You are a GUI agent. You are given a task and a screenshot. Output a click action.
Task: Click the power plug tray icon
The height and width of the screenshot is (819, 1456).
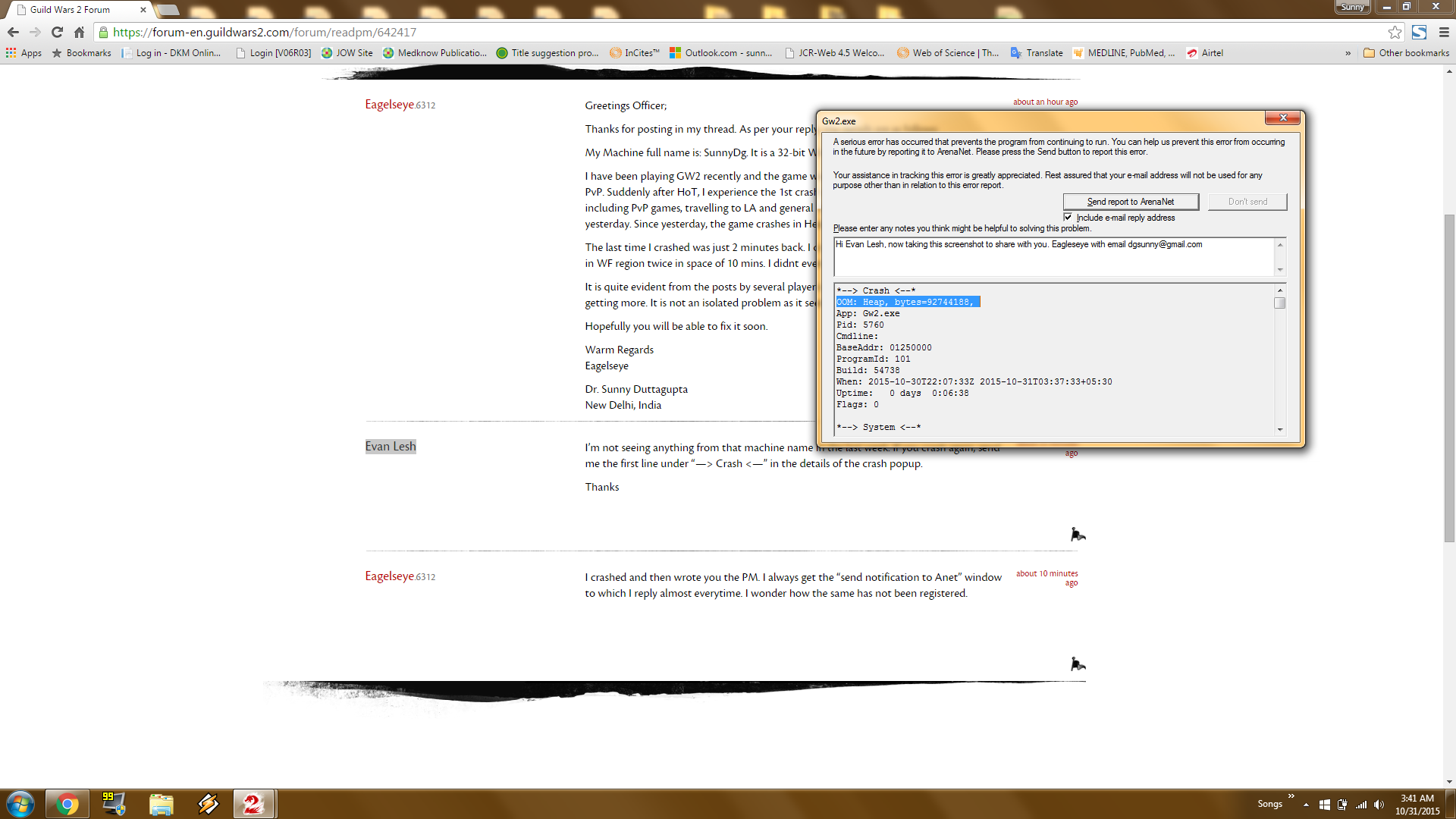[1342, 804]
